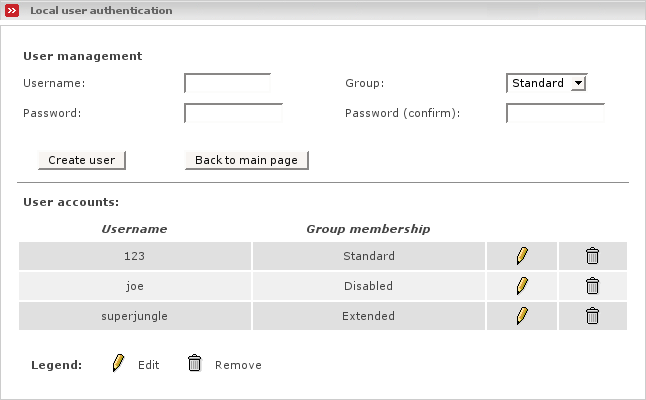The height and width of the screenshot is (400, 646).
Task: Remove superjungle account via trash icon
Action: pos(592,316)
